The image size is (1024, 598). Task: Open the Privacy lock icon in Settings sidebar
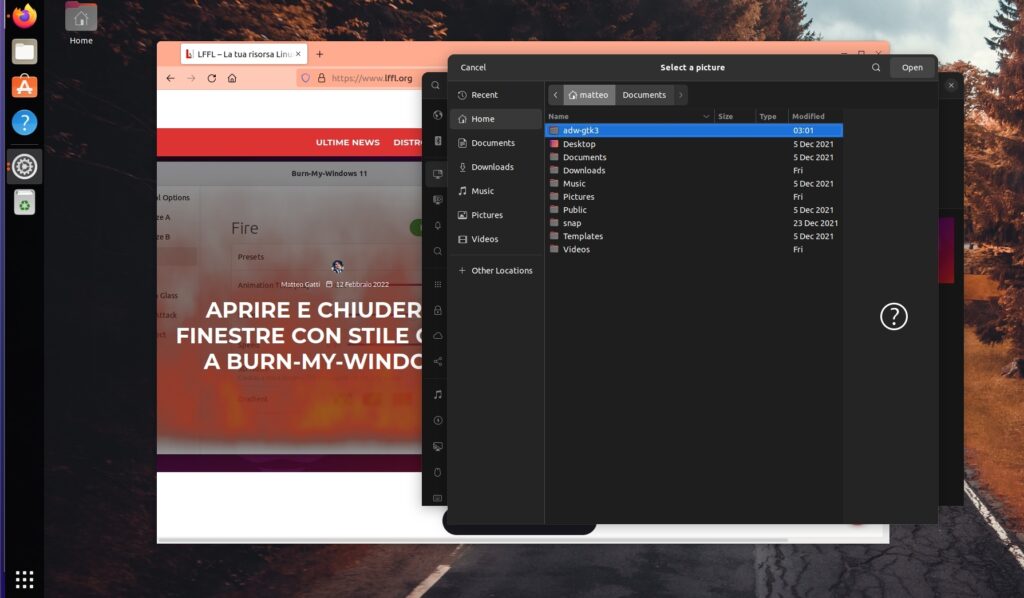click(438, 310)
